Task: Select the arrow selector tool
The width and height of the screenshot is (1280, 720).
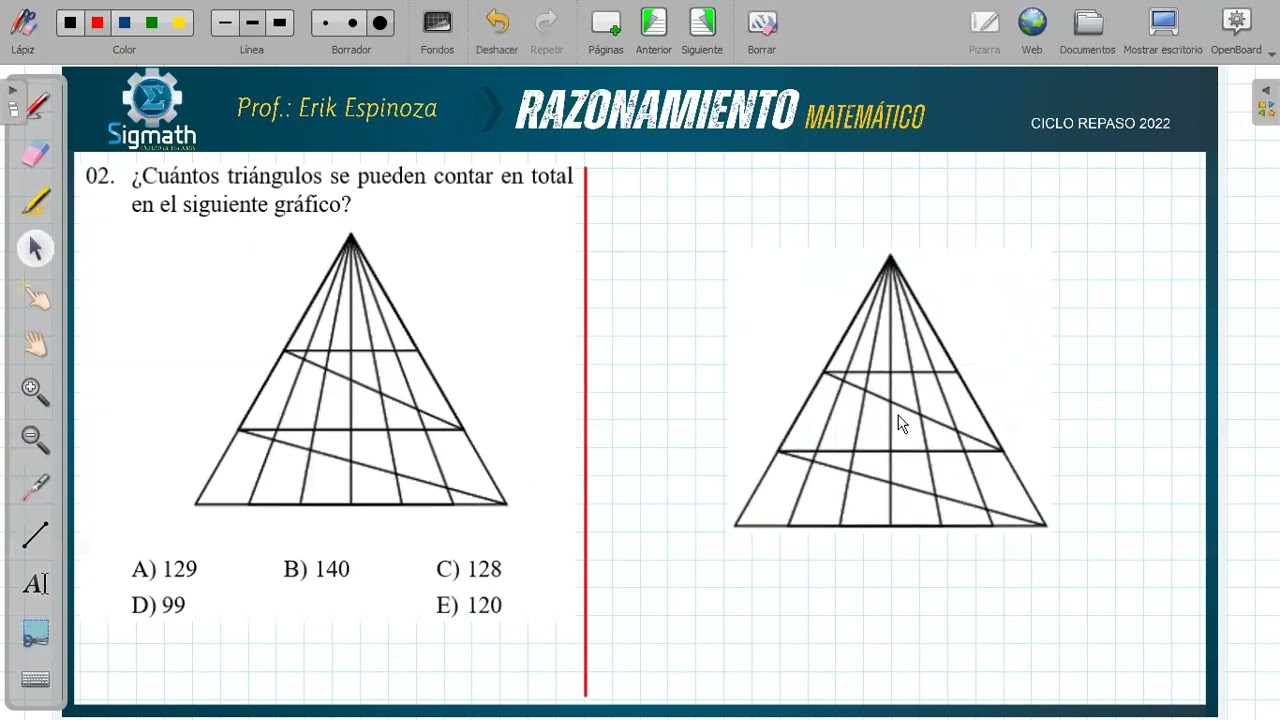Action: click(36, 249)
